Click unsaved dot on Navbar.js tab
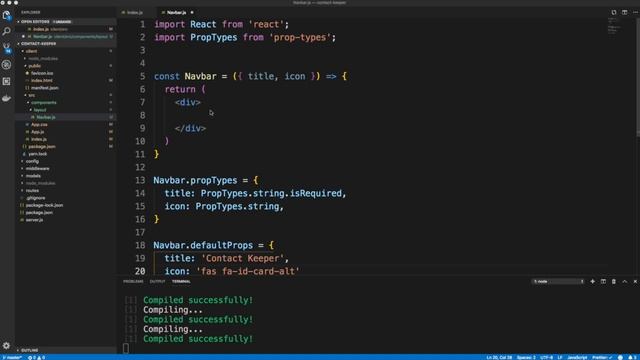The image size is (640, 360). (192, 13)
